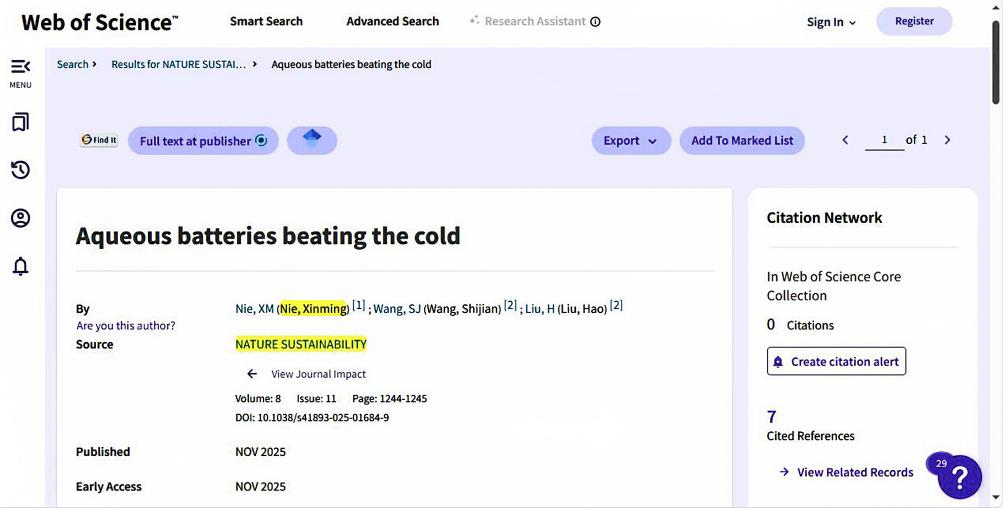Expand the Export dropdown
The height and width of the screenshot is (508, 1004).
pyautogui.click(x=630, y=141)
